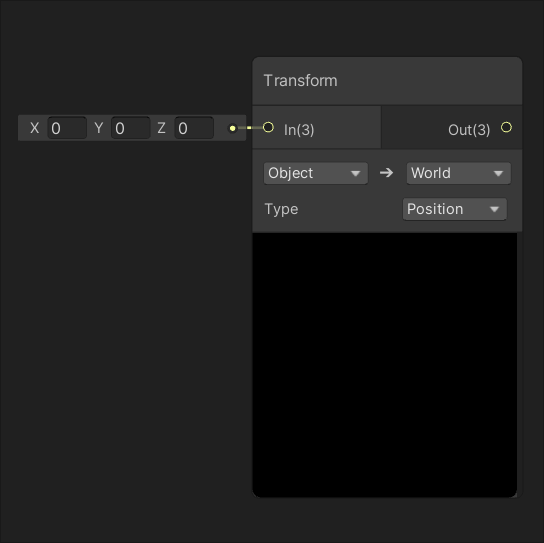Click the Out(3) output port circle
The height and width of the screenshot is (543, 544).
point(506,127)
